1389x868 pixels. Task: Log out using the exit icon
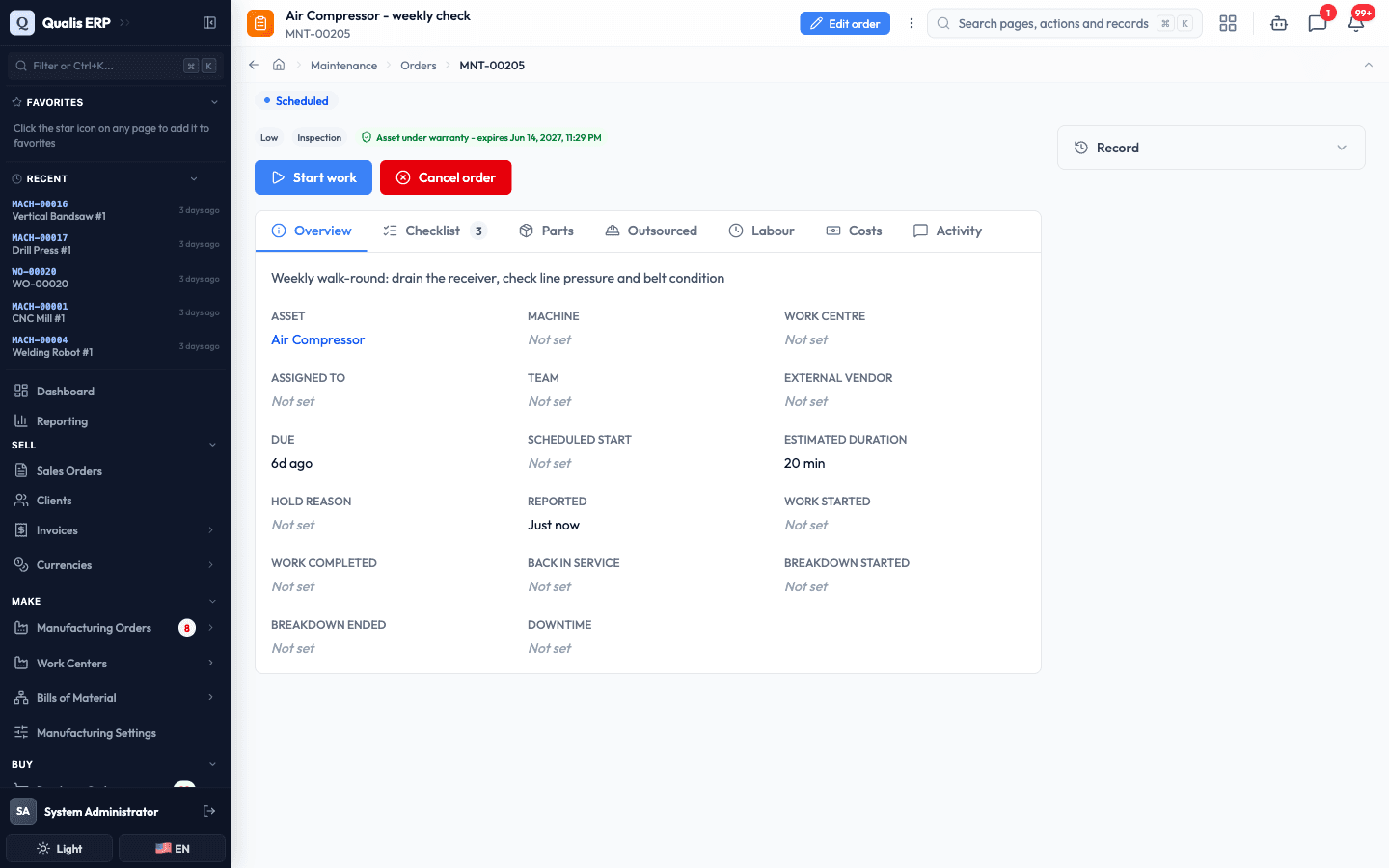coord(209,811)
